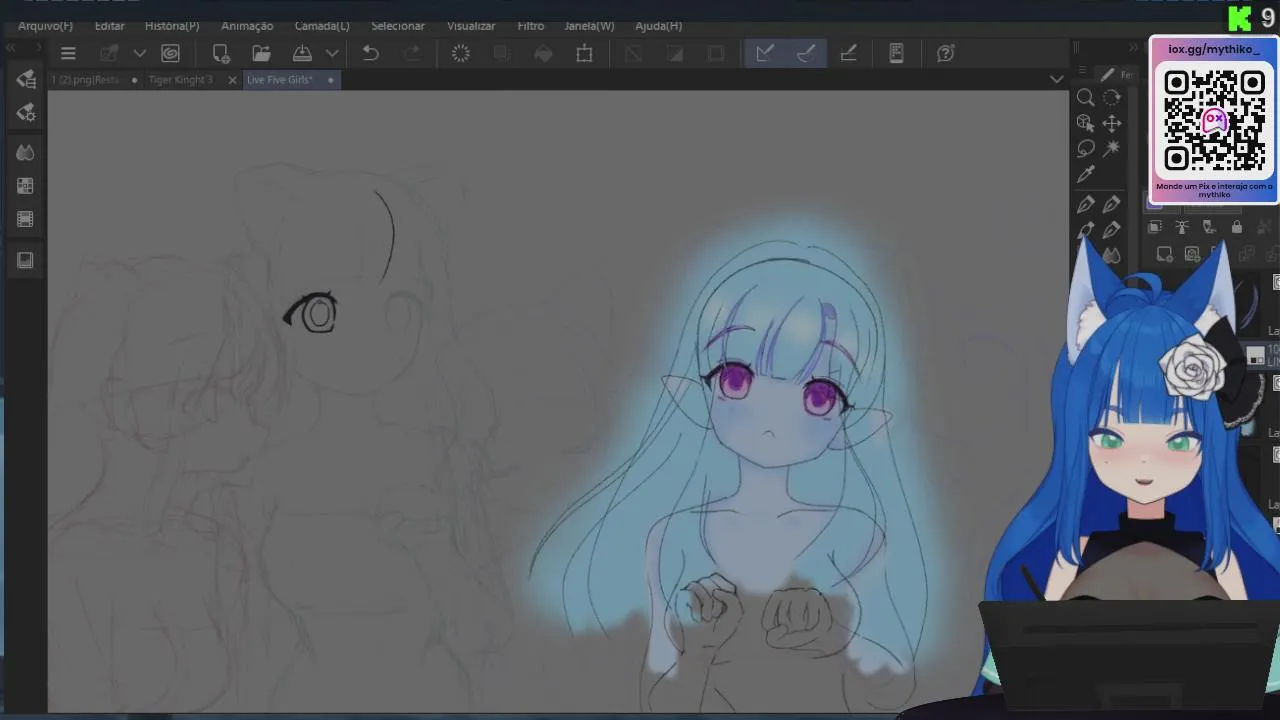Click the pink right eye of glowing girl

[819, 398]
